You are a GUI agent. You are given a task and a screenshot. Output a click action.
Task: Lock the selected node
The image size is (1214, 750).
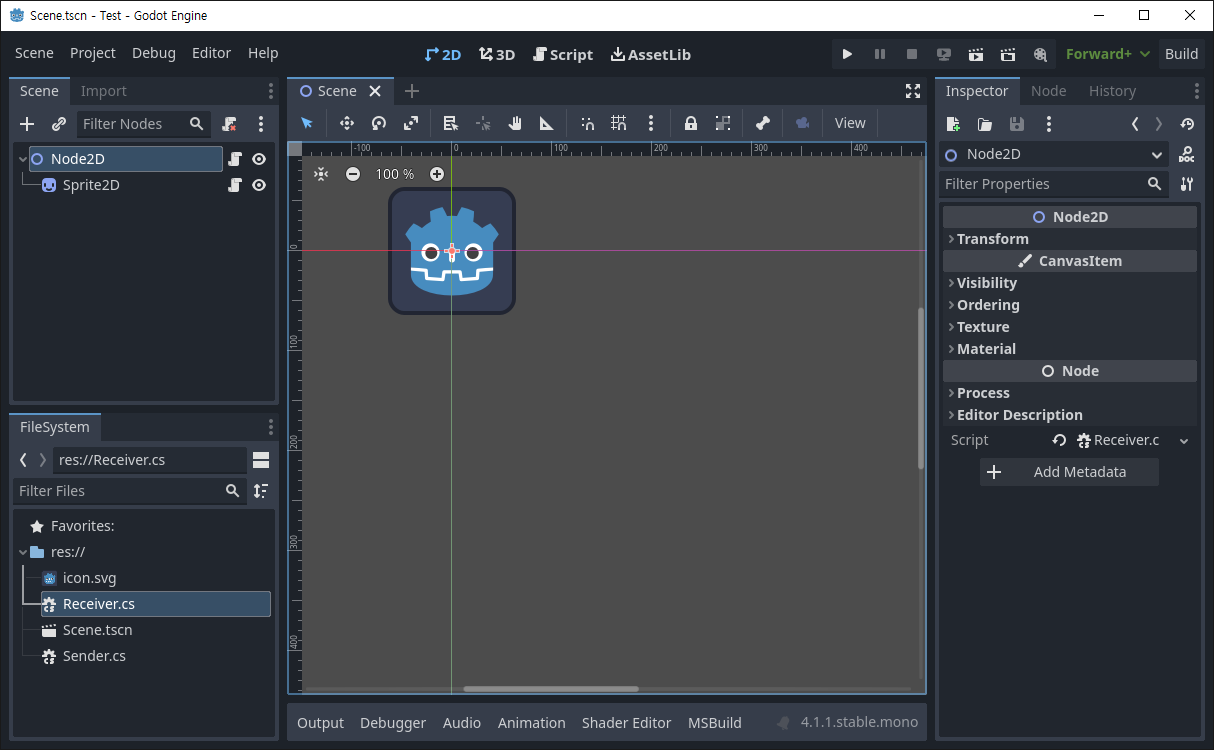click(x=690, y=123)
